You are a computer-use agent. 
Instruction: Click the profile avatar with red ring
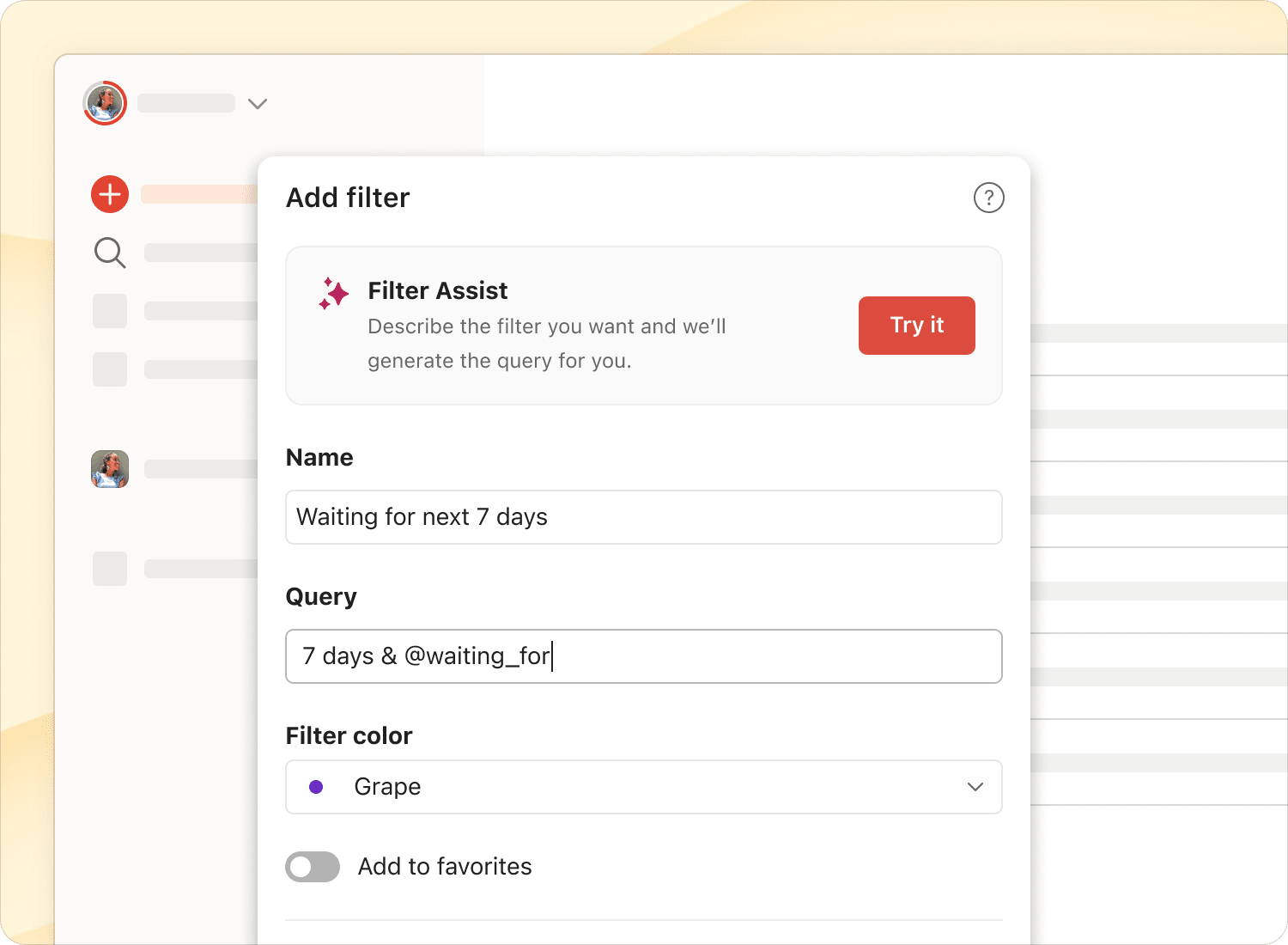pos(105,103)
